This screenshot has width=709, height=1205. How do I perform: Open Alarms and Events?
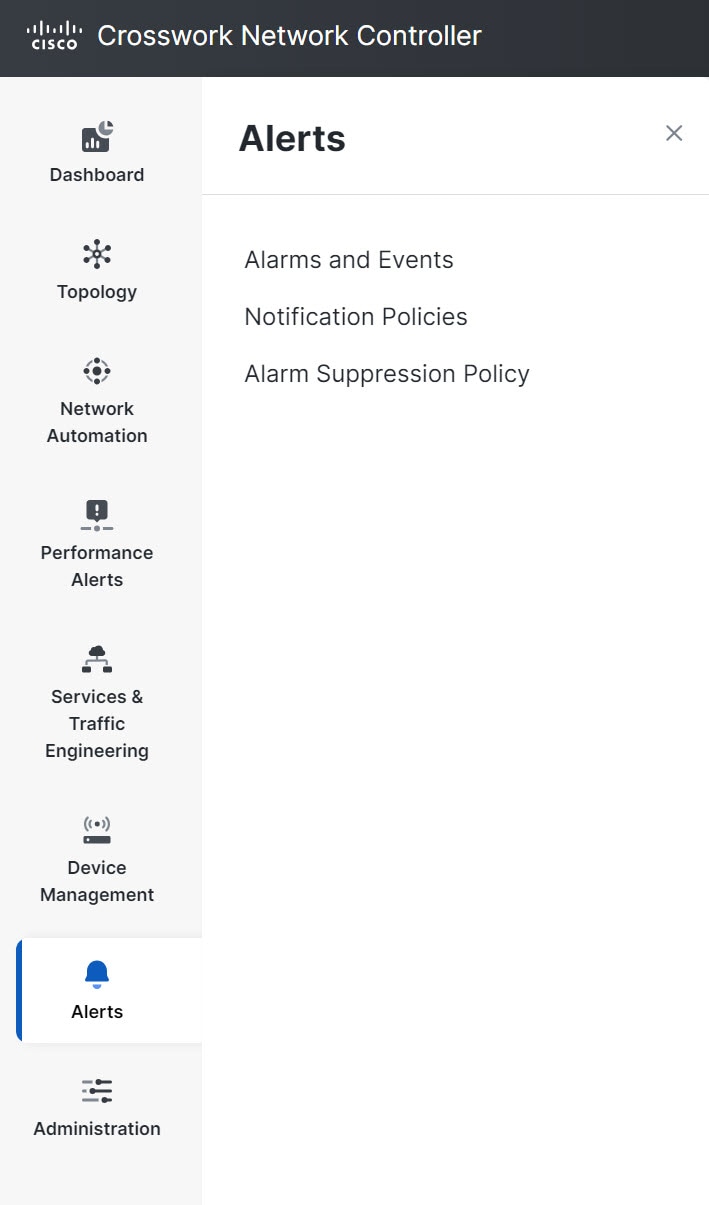[x=348, y=259]
